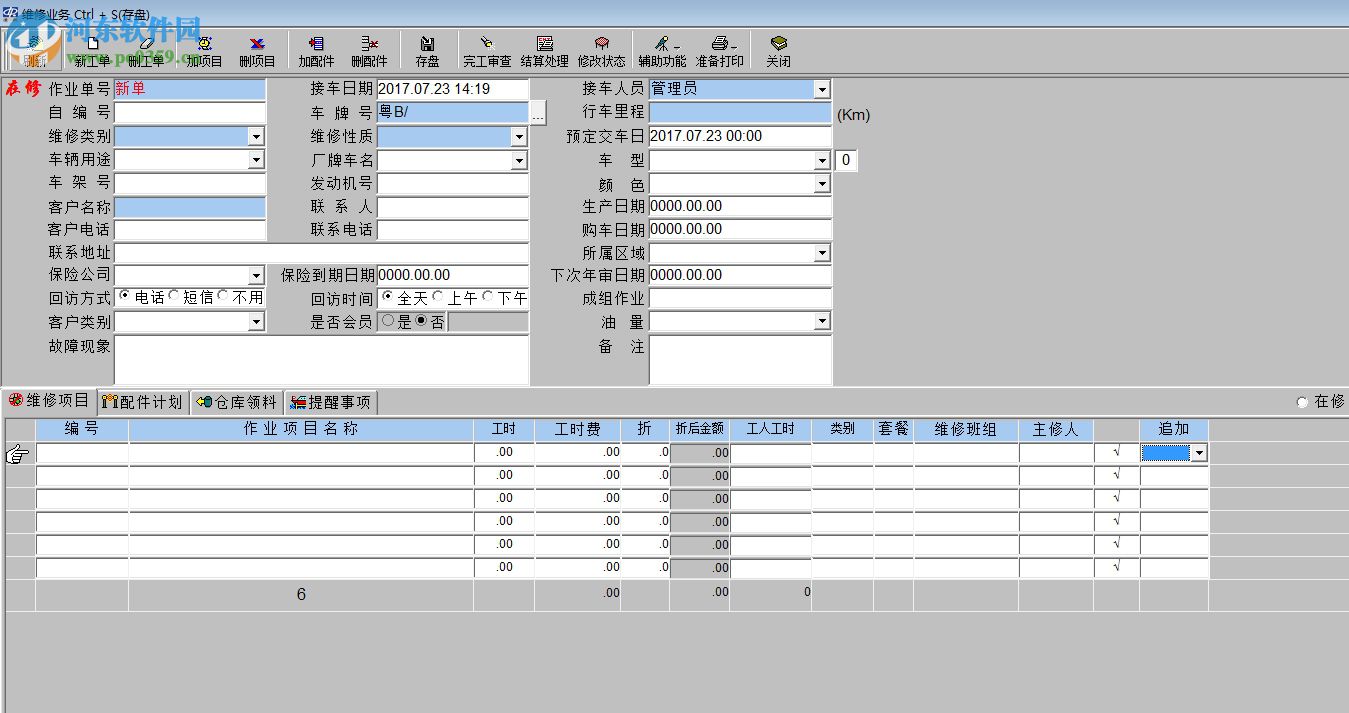
Task: Switch to the 配件计划 tab
Action: [142, 401]
